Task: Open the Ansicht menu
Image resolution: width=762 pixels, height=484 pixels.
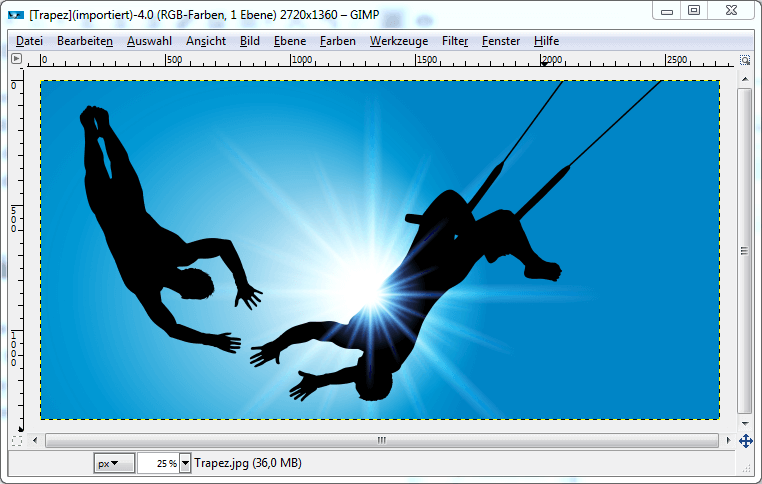Action: pyautogui.click(x=206, y=41)
